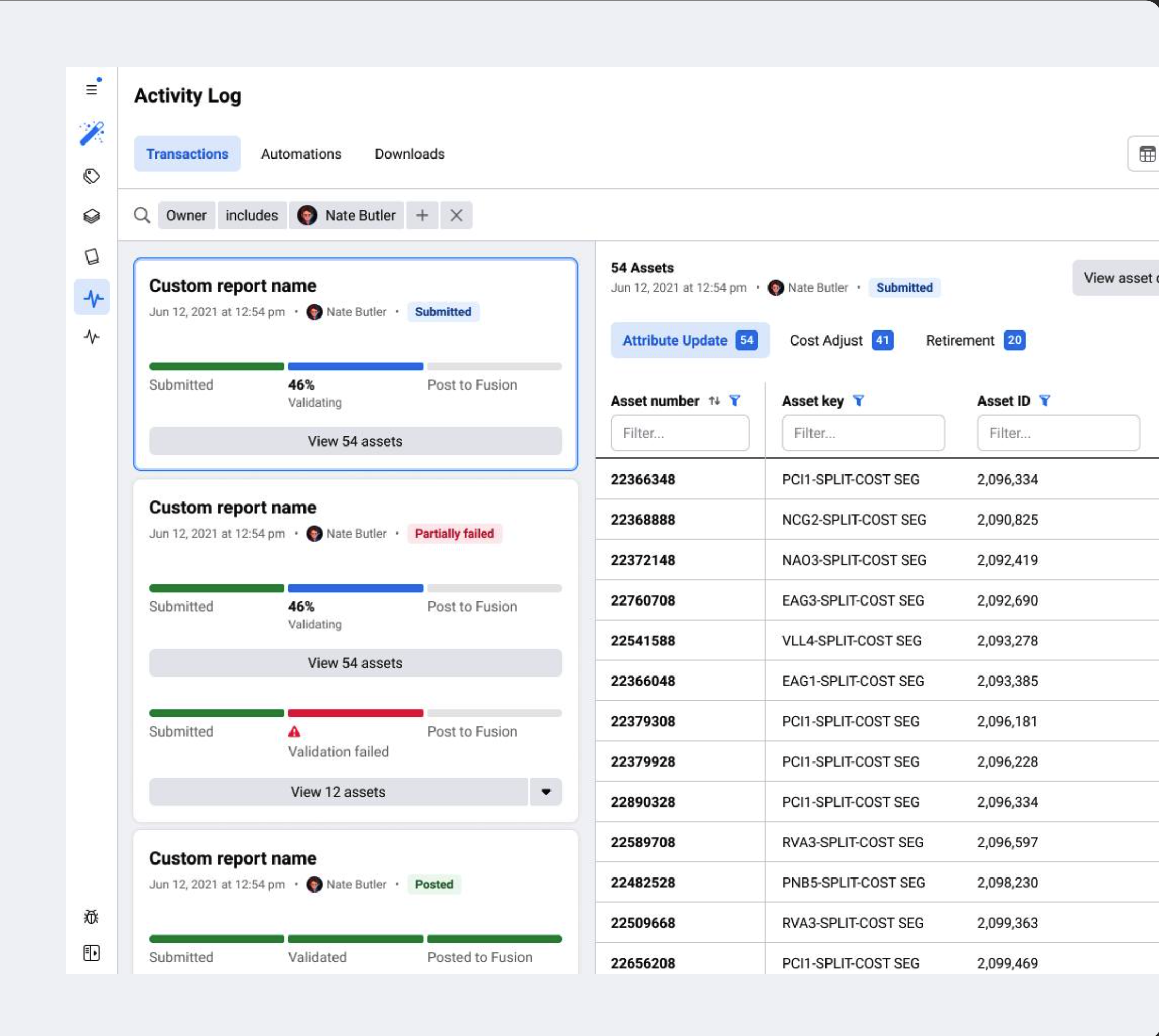This screenshot has width=1159, height=1036.
Task: Switch to the Downloads tab
Action: (x=409, y=154)
